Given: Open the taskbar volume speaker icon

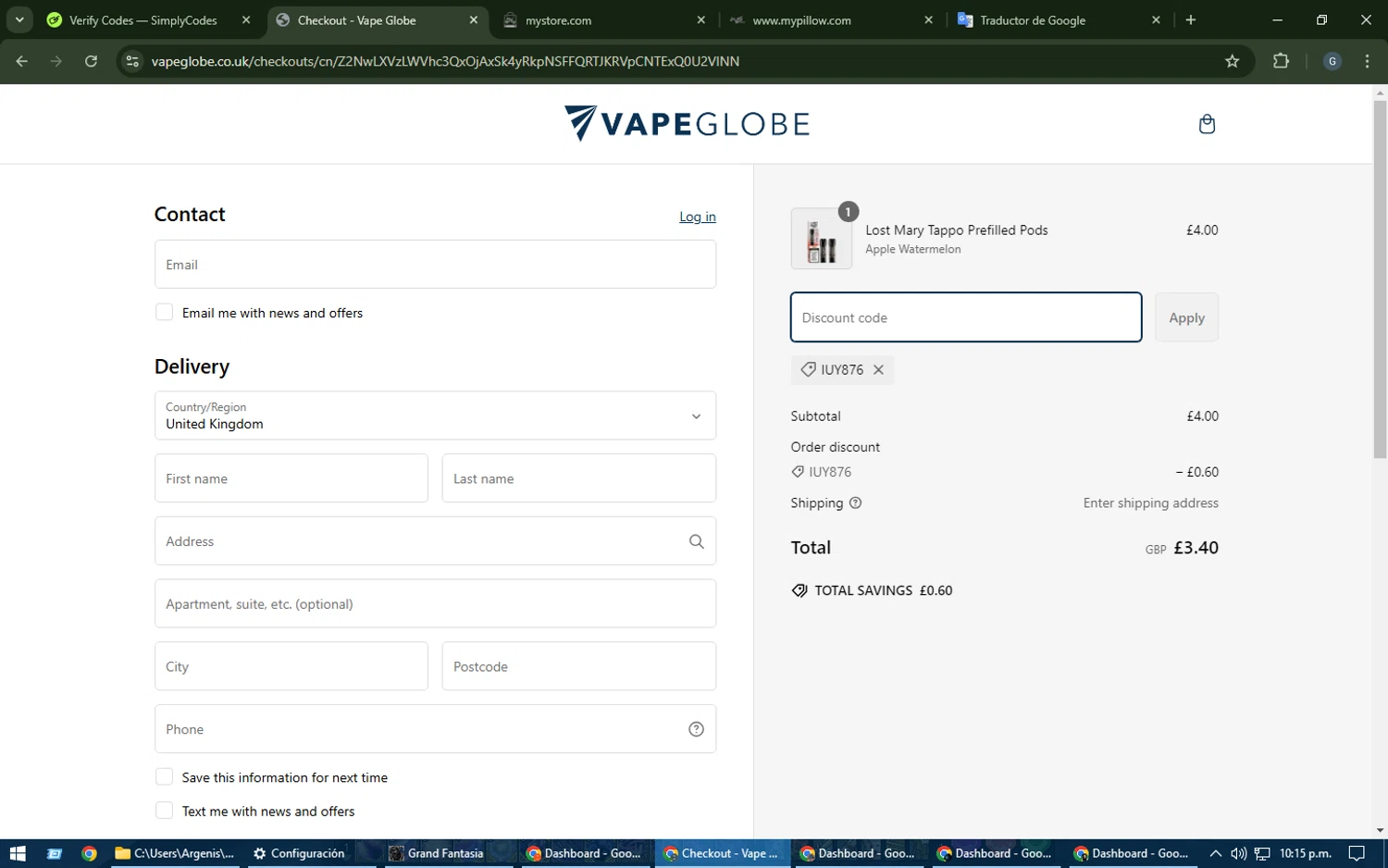Looking at the screenshot, I should click(x=1238, y=853).
